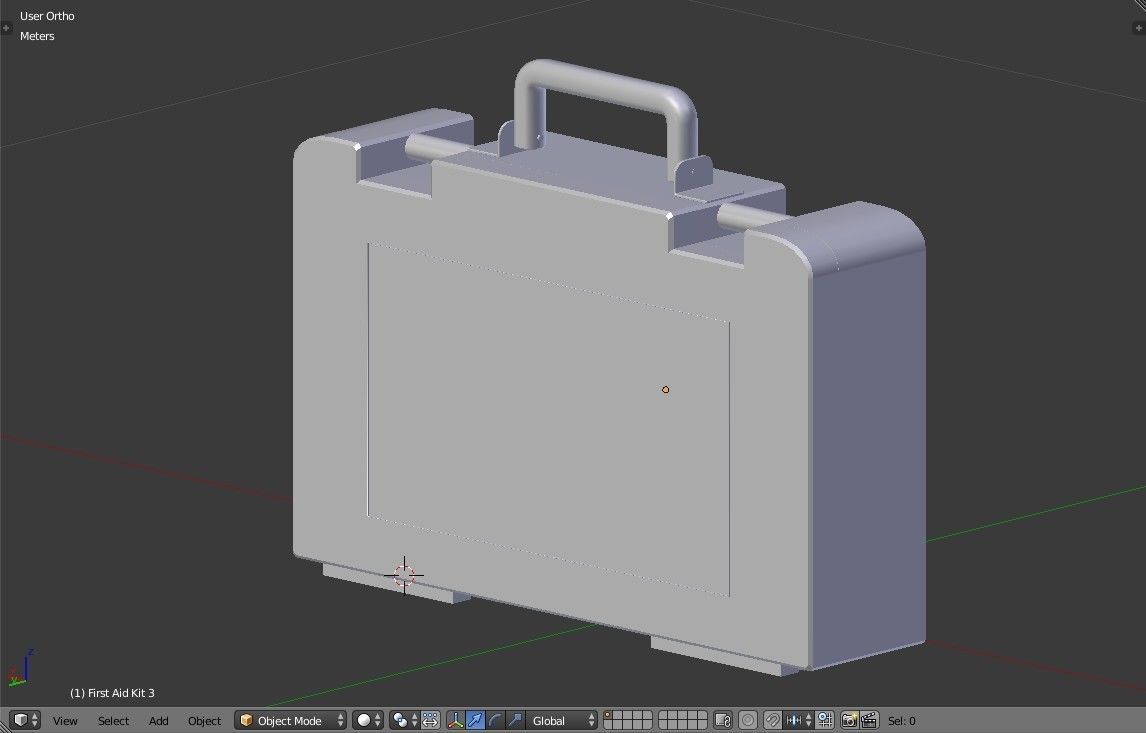
Task: Open the 3D View editor type selector
Action: click(x=26, y=720)
